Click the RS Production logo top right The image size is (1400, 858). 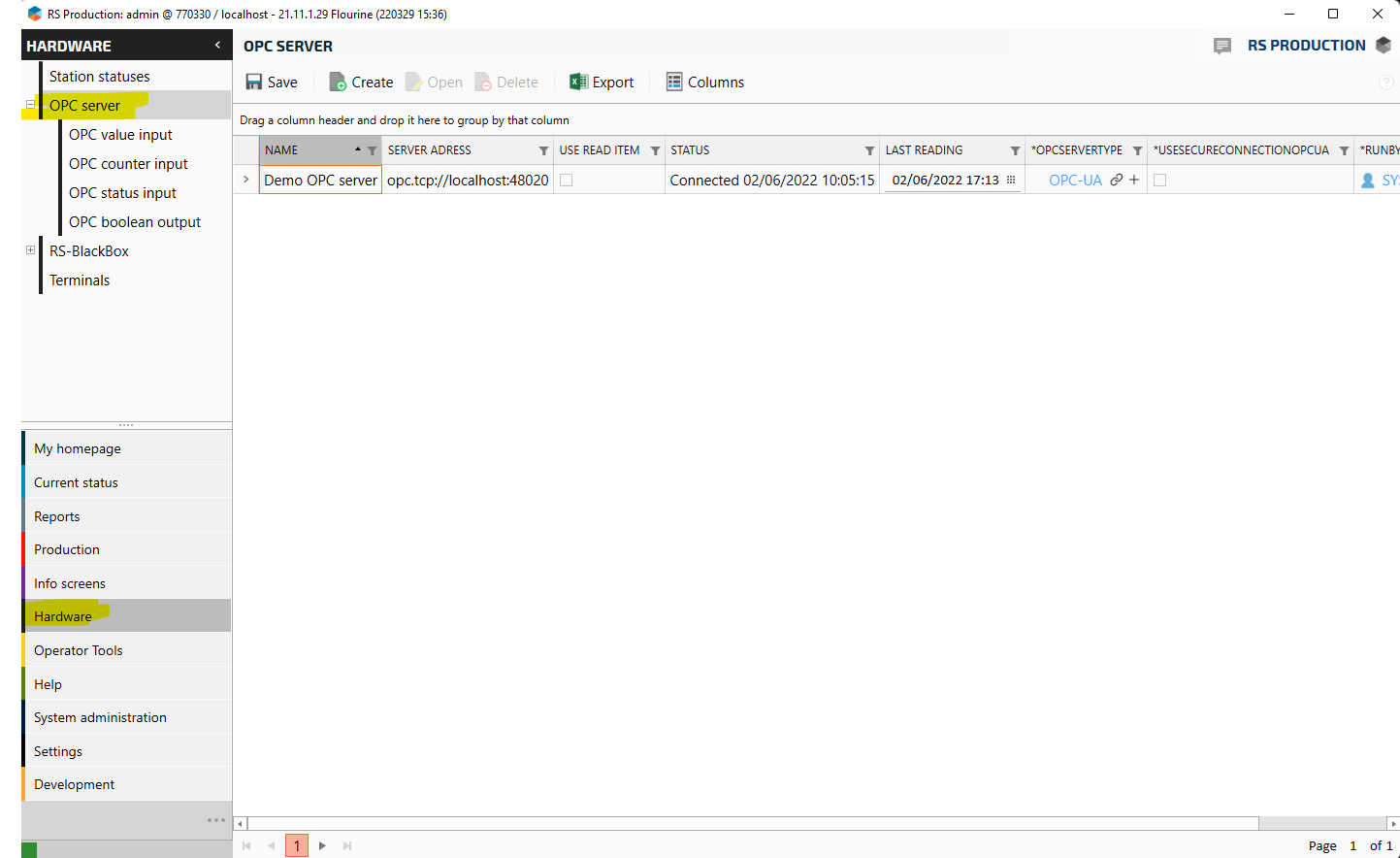(1384, 45)
